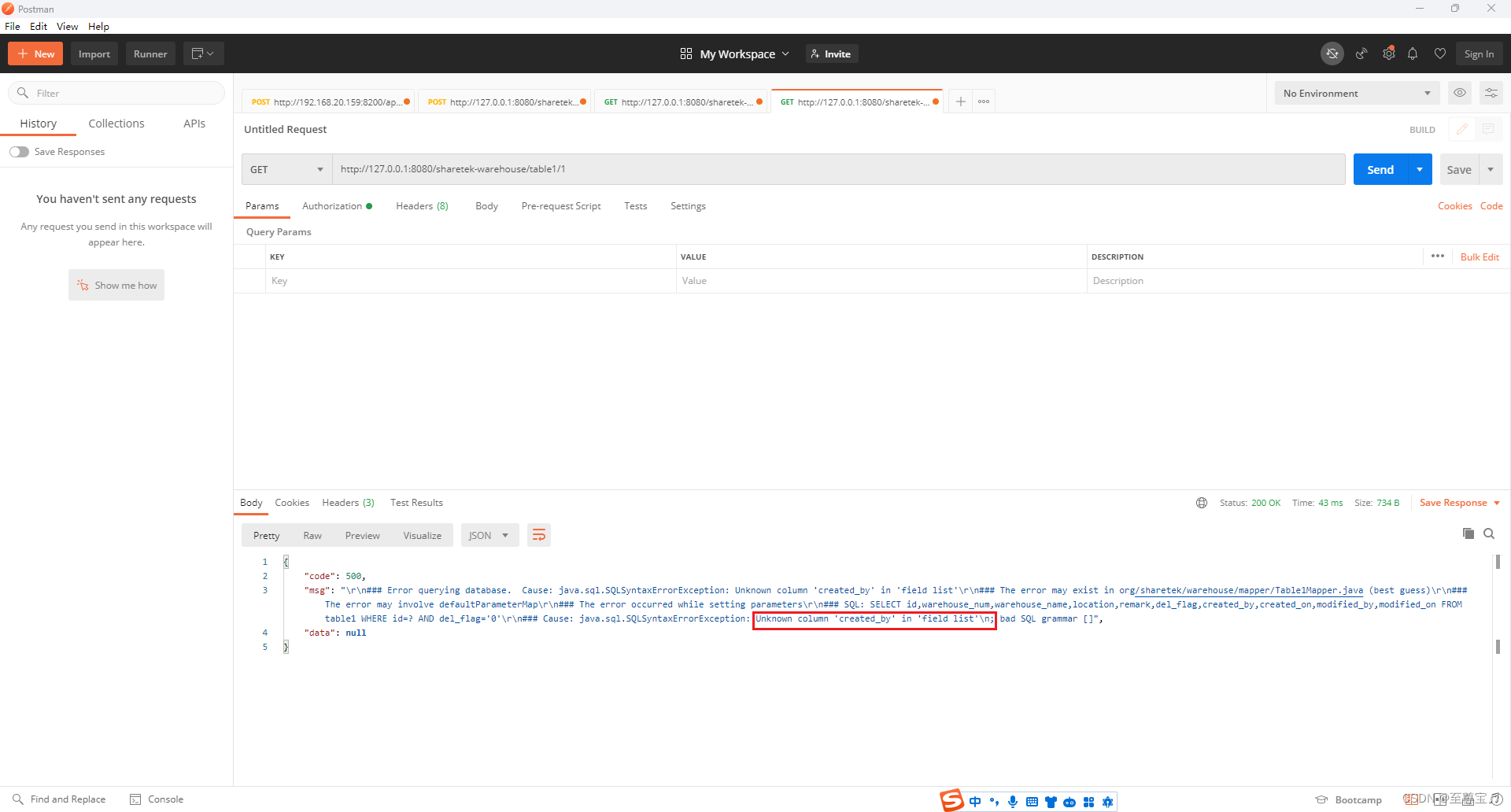Click the sync status icon in header
This screenshot has width=1511, height=812.
click(x=1332, y=54)
